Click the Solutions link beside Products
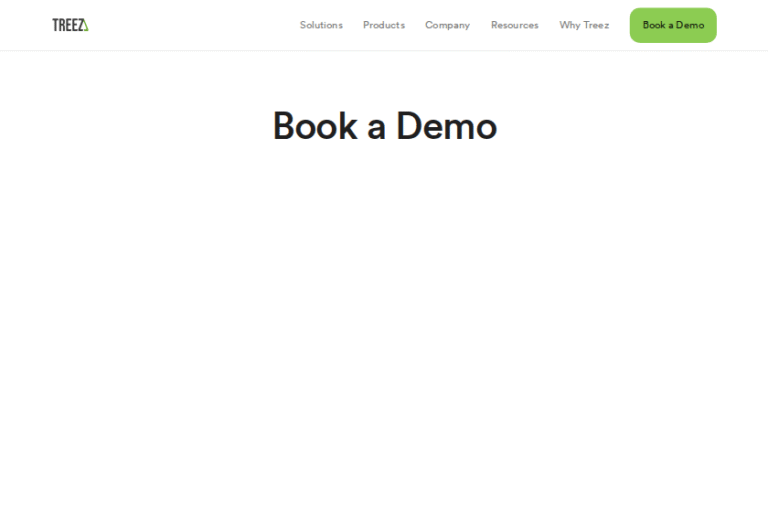Viewport: 768px width, 512px height. click(321, 25)
